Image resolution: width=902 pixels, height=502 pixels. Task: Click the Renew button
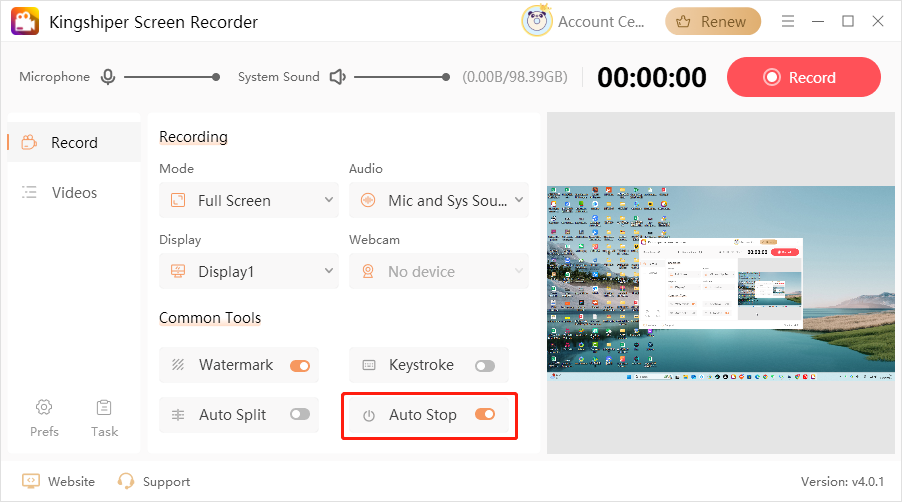click(x=713, y=21)
